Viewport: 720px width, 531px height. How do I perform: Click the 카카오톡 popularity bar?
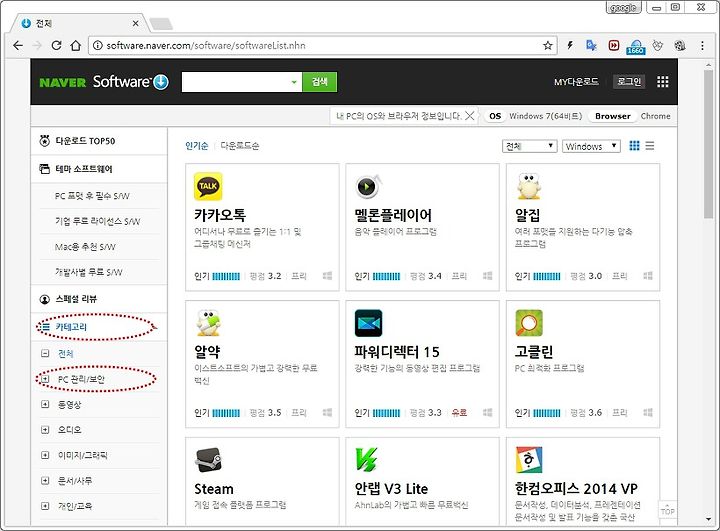[x=226, y=276]
